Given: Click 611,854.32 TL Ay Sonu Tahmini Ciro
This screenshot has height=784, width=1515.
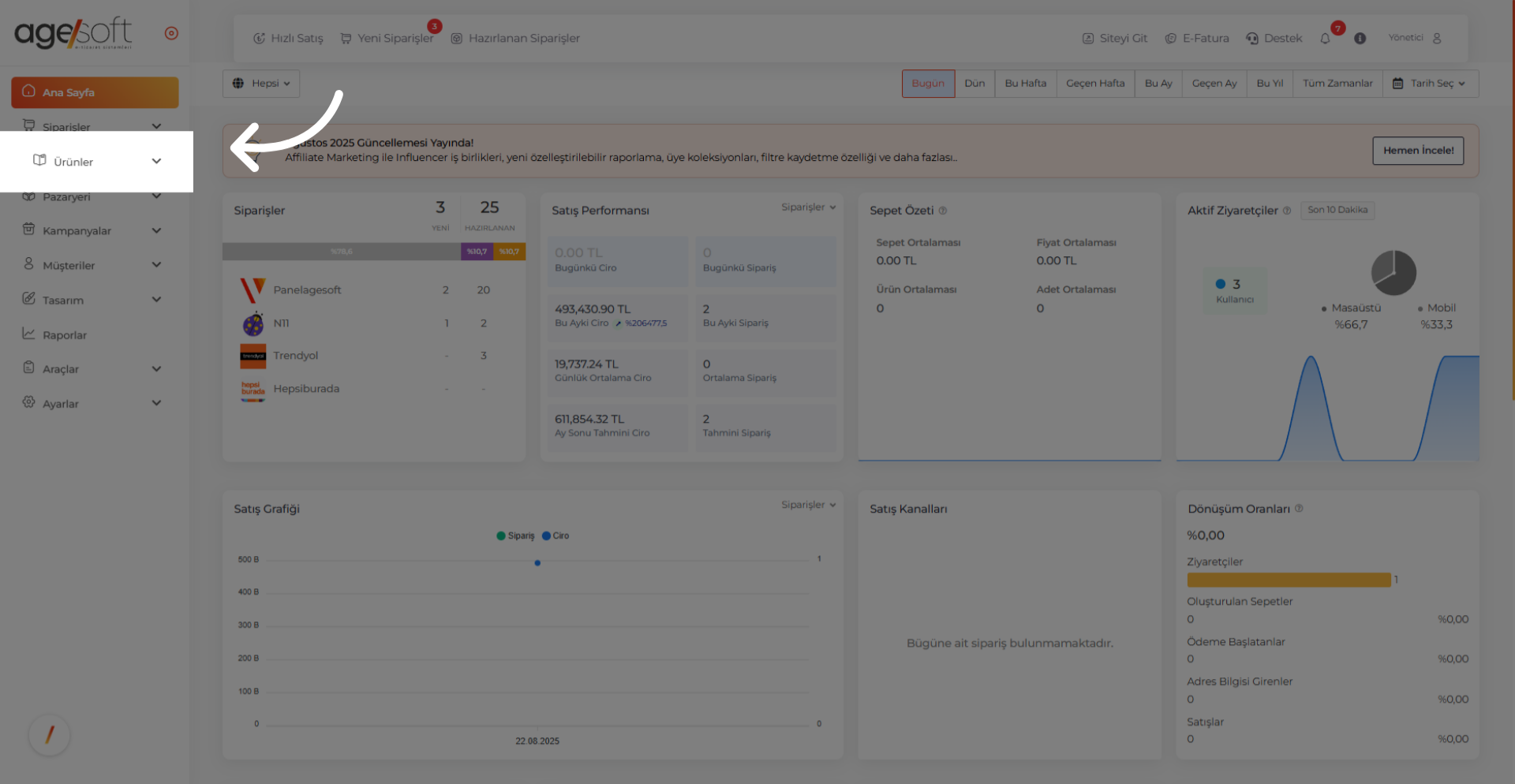Looking at the screenshot, I should pos(617,426).
